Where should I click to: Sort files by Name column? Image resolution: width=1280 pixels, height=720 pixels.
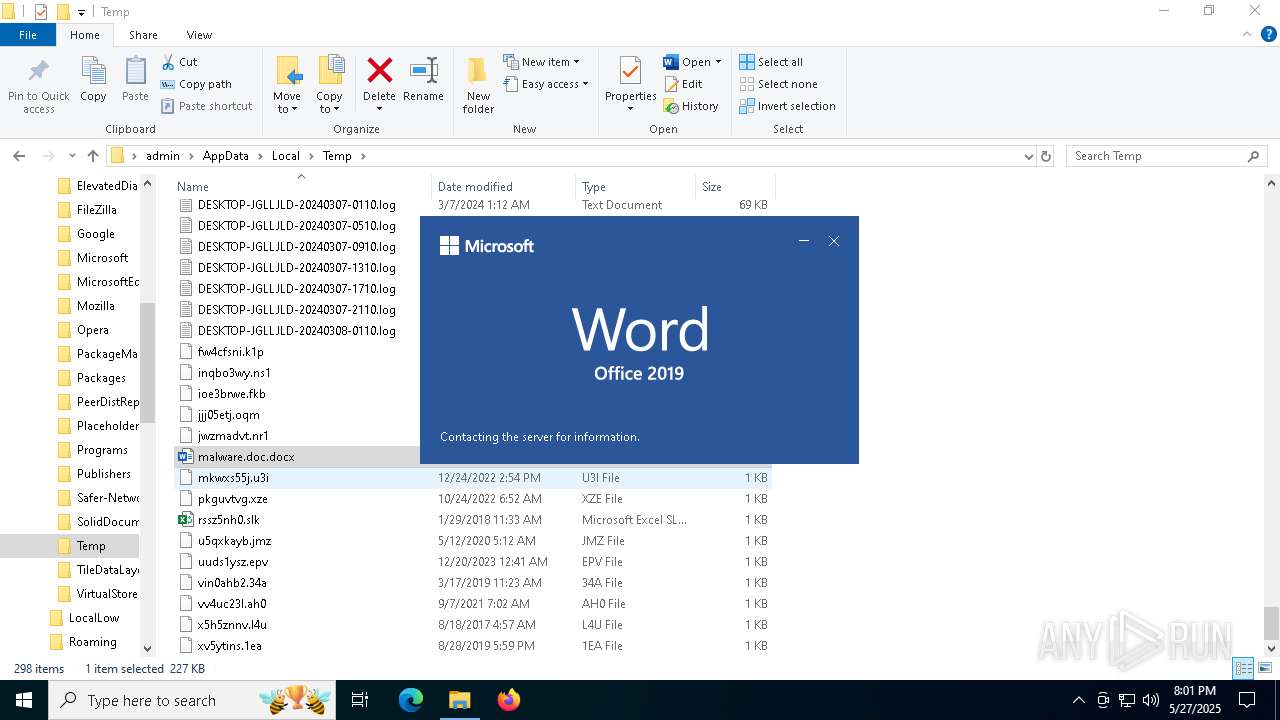click(x=301, y=187)
